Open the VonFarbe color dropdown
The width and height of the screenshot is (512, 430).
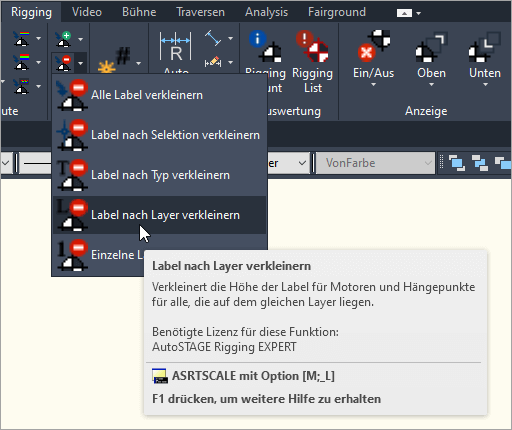[375, 163]
